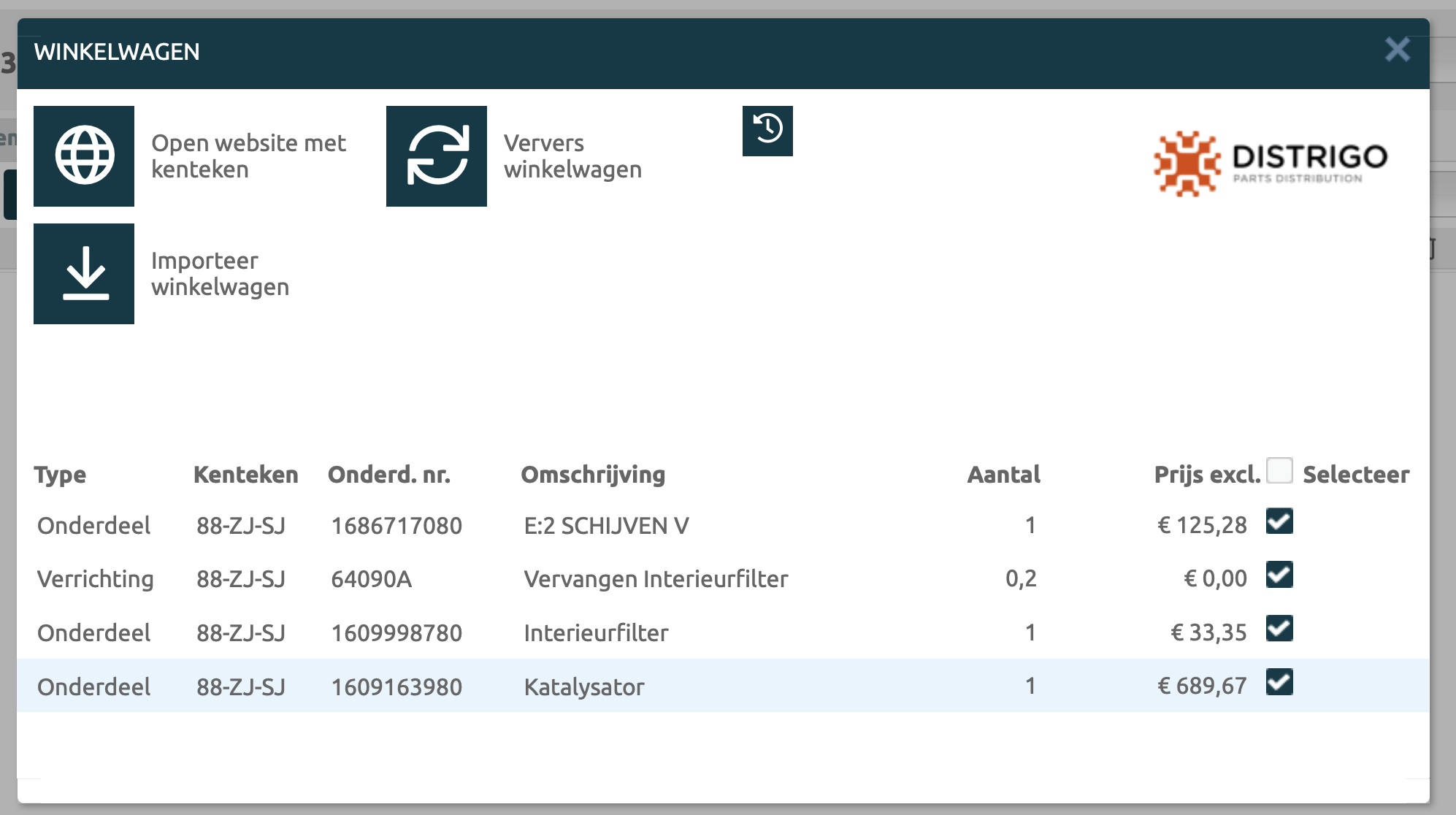Uncheck the E:2 SCHIJVEN V row checkbox
This screenshot has height=815, width=1456.
click(x=1279, y=521)
